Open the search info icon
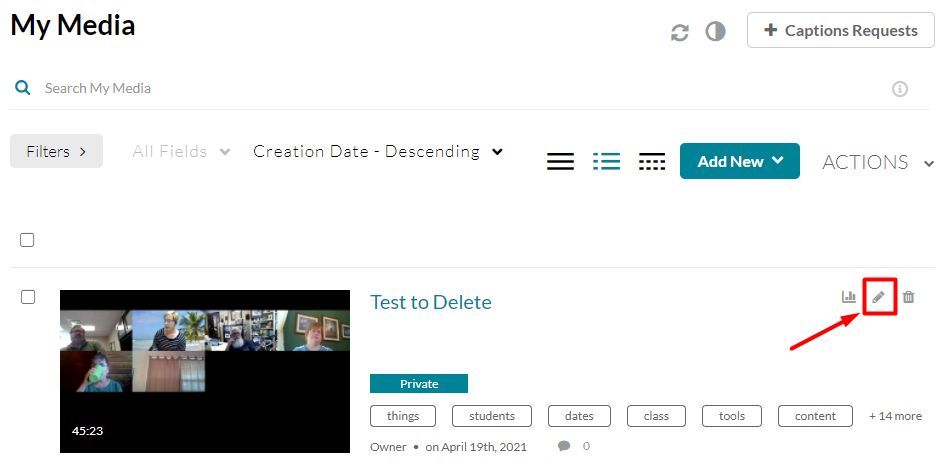Screen dimensions: 946x468 (900, 89)
